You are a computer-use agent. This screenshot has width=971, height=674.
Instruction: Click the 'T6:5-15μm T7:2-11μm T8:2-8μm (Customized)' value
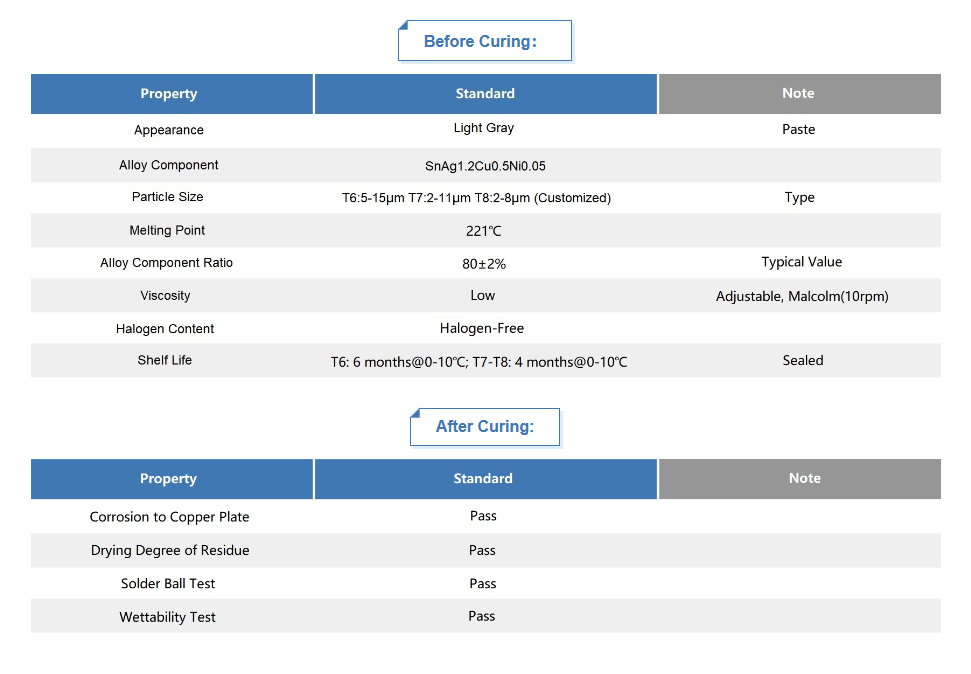click(x=476, y=198)
